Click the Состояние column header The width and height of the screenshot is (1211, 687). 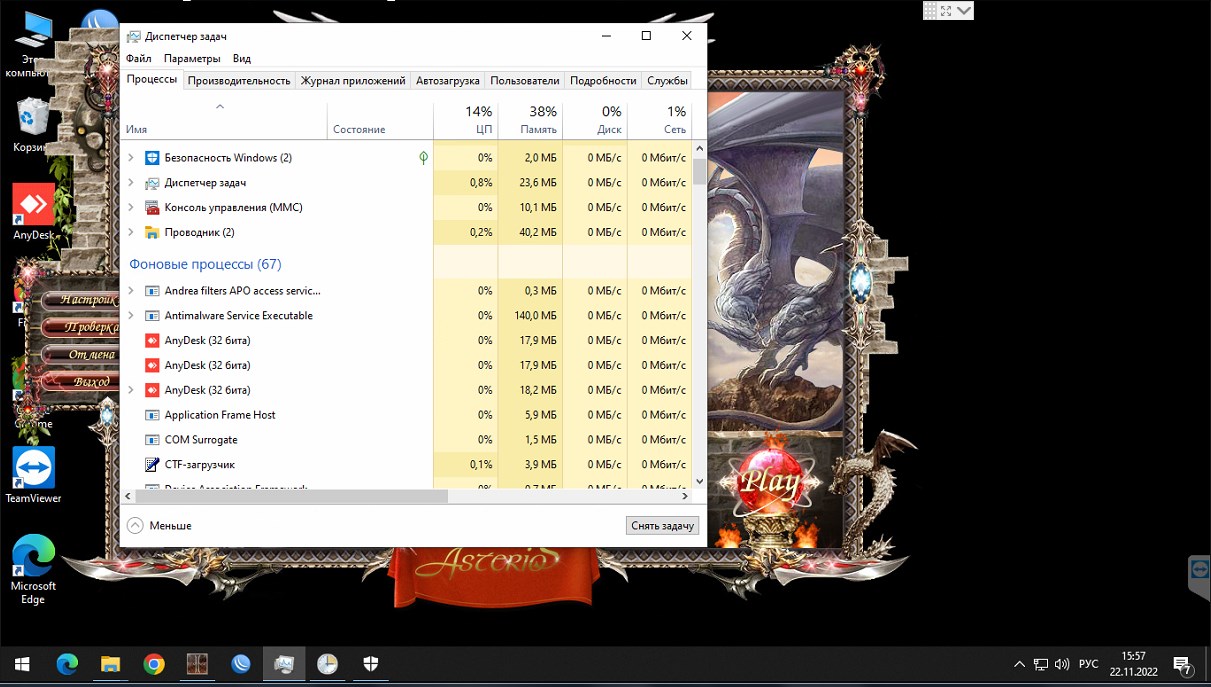tap(380, 120)
